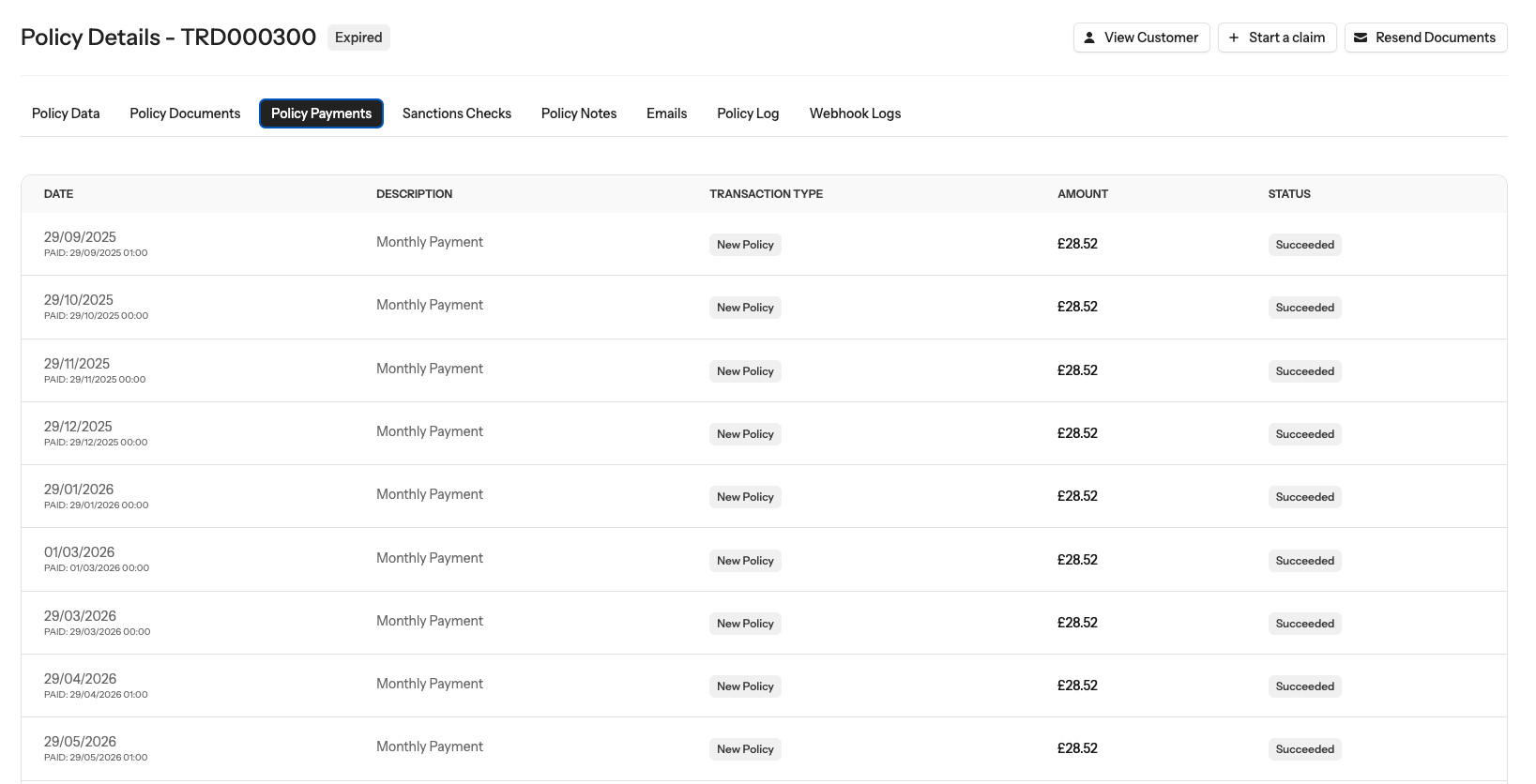Select the 29/05/2026 payment date
Screen dimensions: 1536x784
[x=80, y=742]
